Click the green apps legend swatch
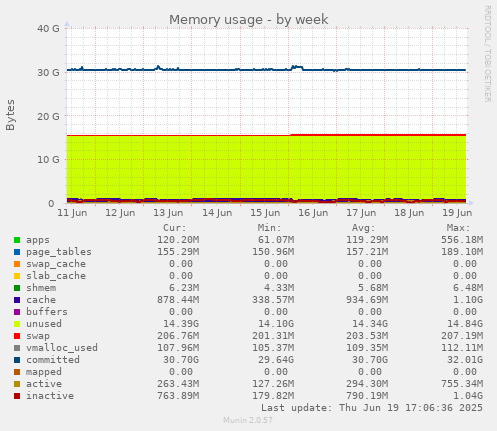This screenshot has width=497, height=431. [17, 240]
